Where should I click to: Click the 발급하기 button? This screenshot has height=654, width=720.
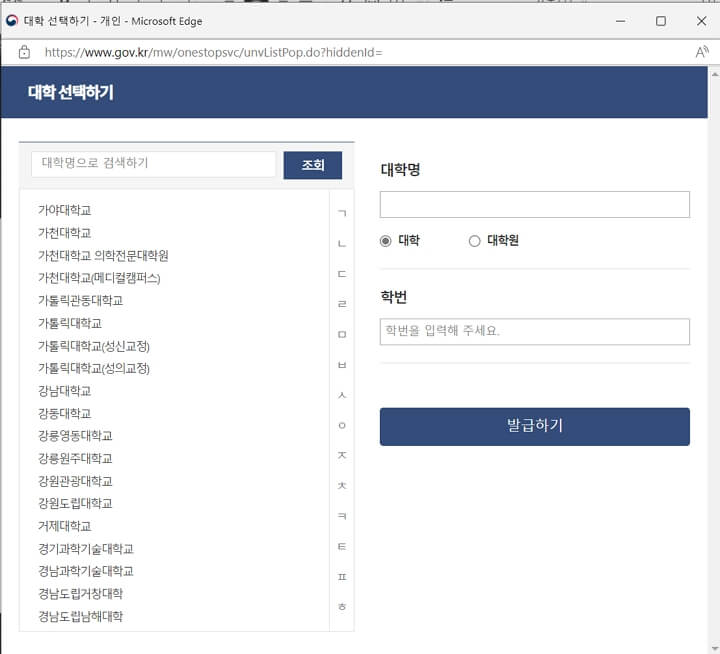click(534, 426)
